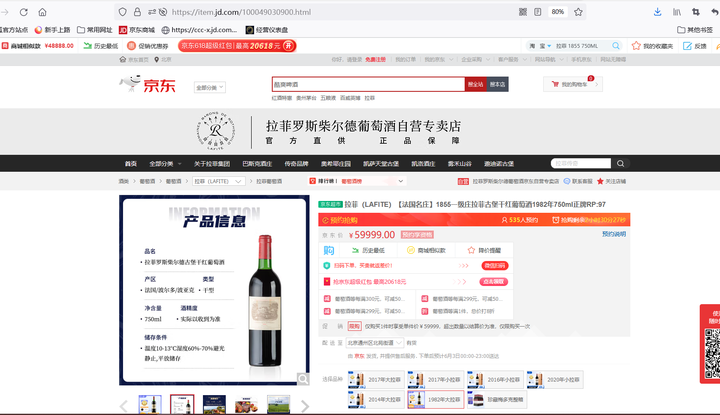
Task: Open the 配送至 delivery address dropdown
Action: (374, 343)
